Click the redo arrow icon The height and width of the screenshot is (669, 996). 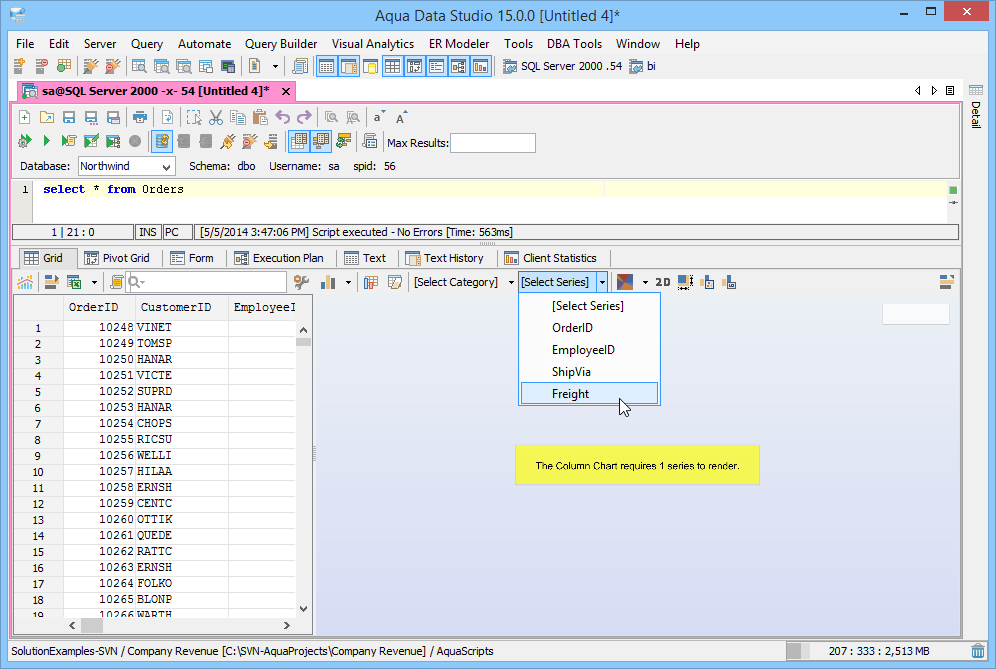tap(304, 117)
